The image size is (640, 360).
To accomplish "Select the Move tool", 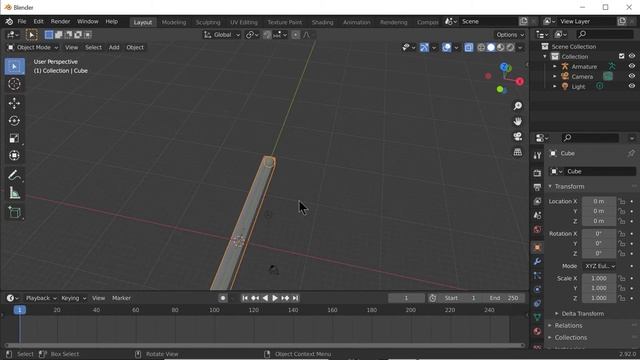I will tap(14, 103).
